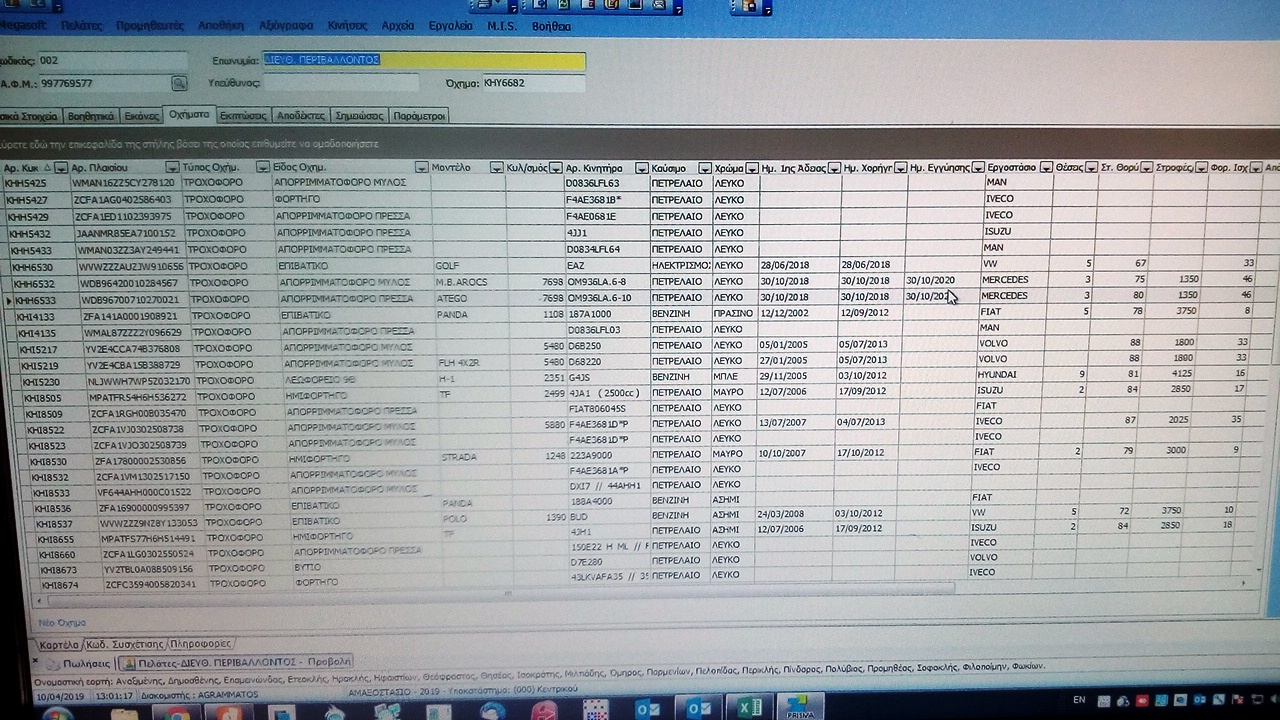Open the Εργαλεία menu
This screenshot has width=1280, height=720.
coord(449,26)
